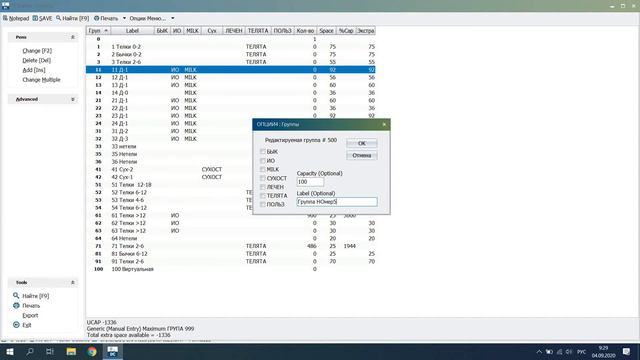Click the OK button in dialog
Screen dimensions: 640x360
click(x=362, y=143)
